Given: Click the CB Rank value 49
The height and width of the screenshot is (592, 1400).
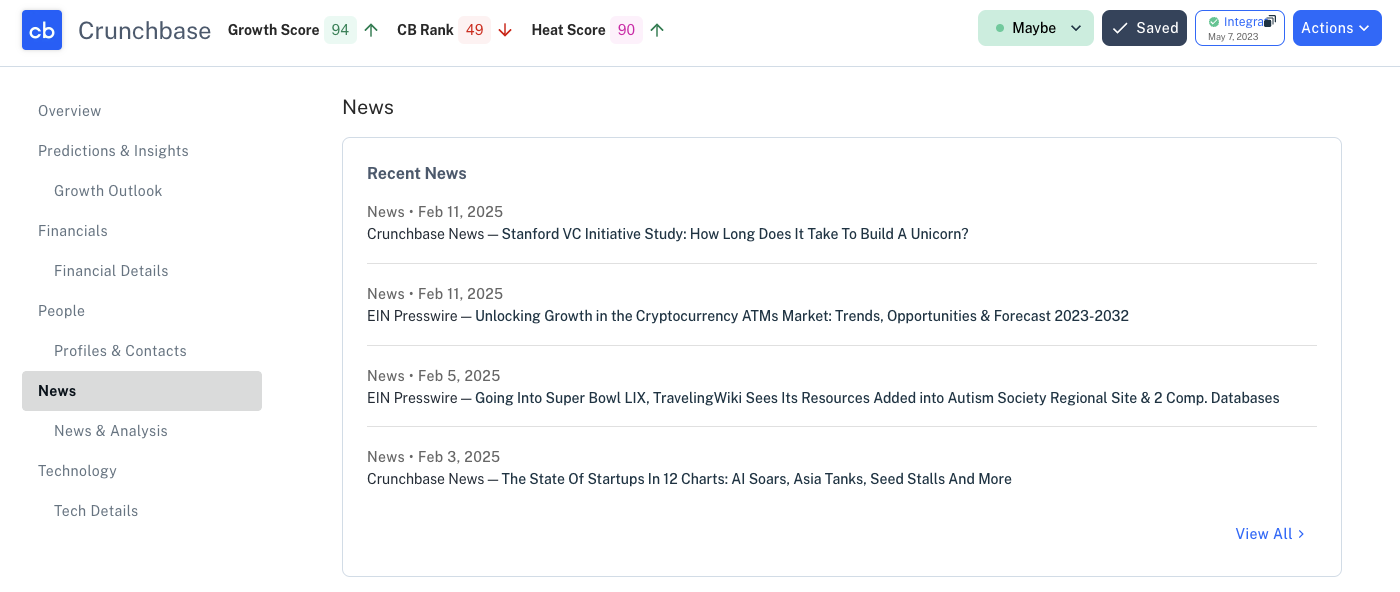Looking at the screenshot, I should pos(475,30).
